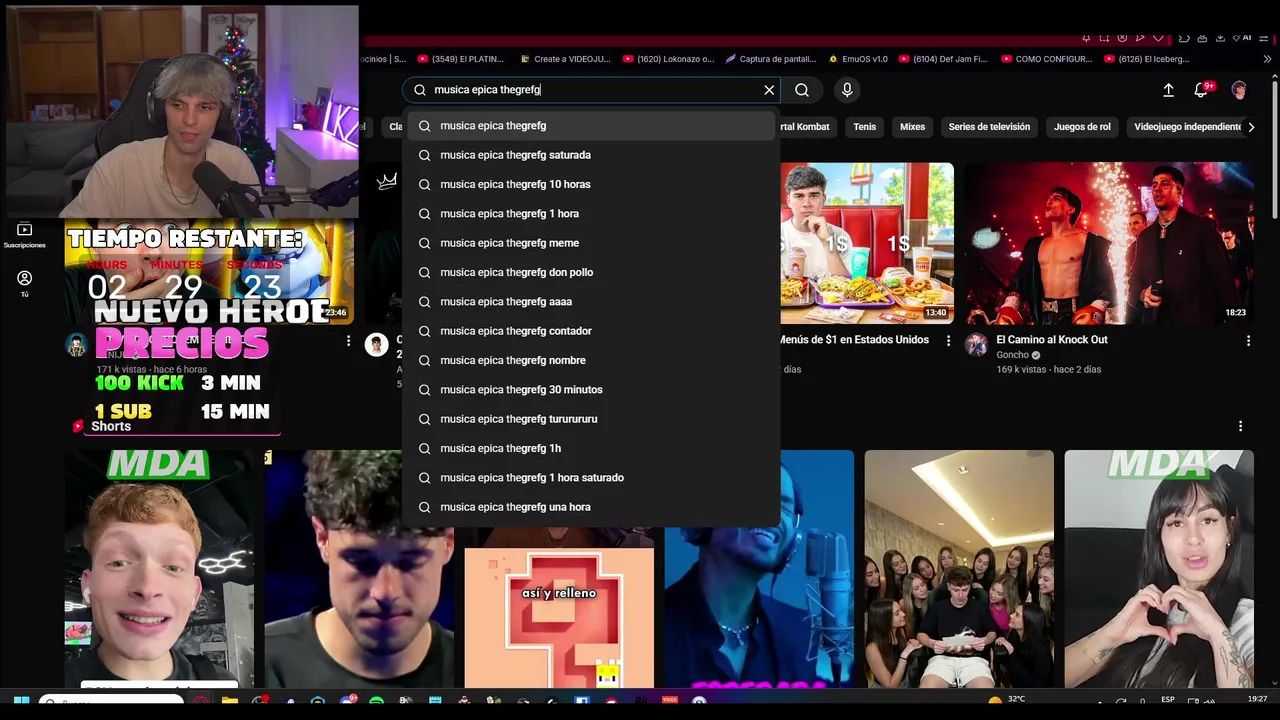The height and width of the screenshot is (720, 1280).
Task: Click the magnifying glass search button
Action: tap(802, 90)
